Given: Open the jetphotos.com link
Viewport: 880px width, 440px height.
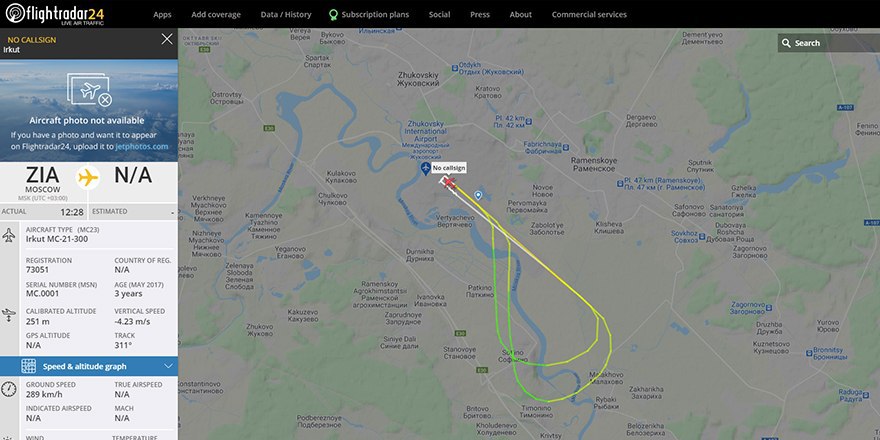Looking at the screenshot, I should point(141,146).
